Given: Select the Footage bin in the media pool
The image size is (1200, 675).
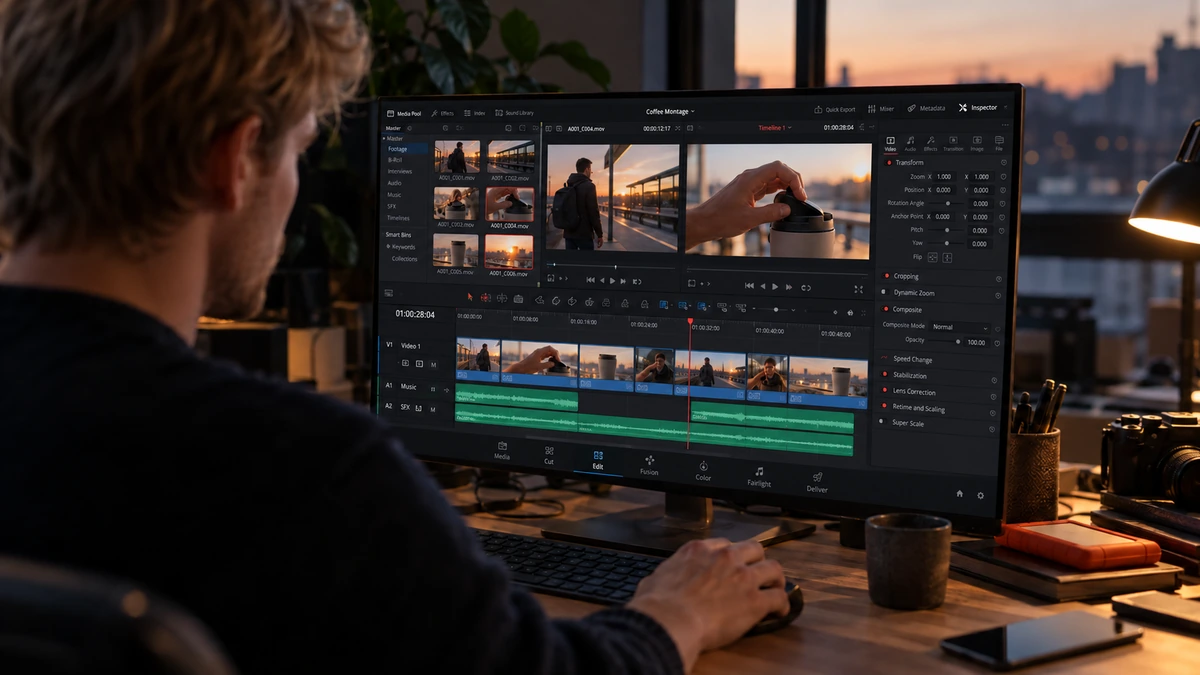Looking at the screenshot, I should point(407,149).
